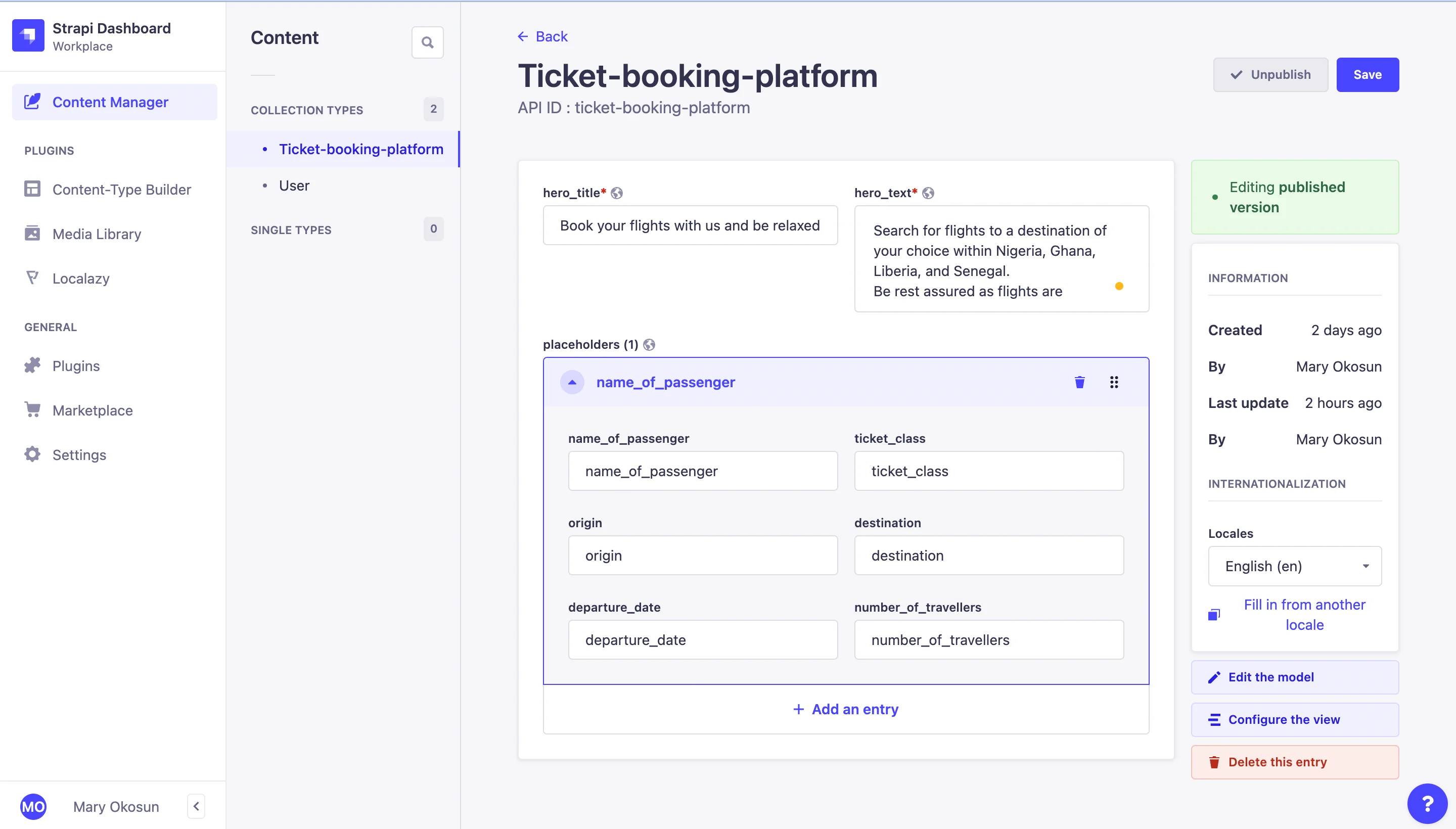
Task: Click into the hero_title input field
Action: point(690,225)
